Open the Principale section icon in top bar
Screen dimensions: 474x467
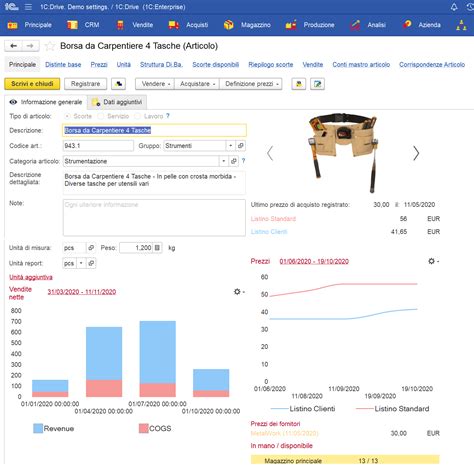12,25
